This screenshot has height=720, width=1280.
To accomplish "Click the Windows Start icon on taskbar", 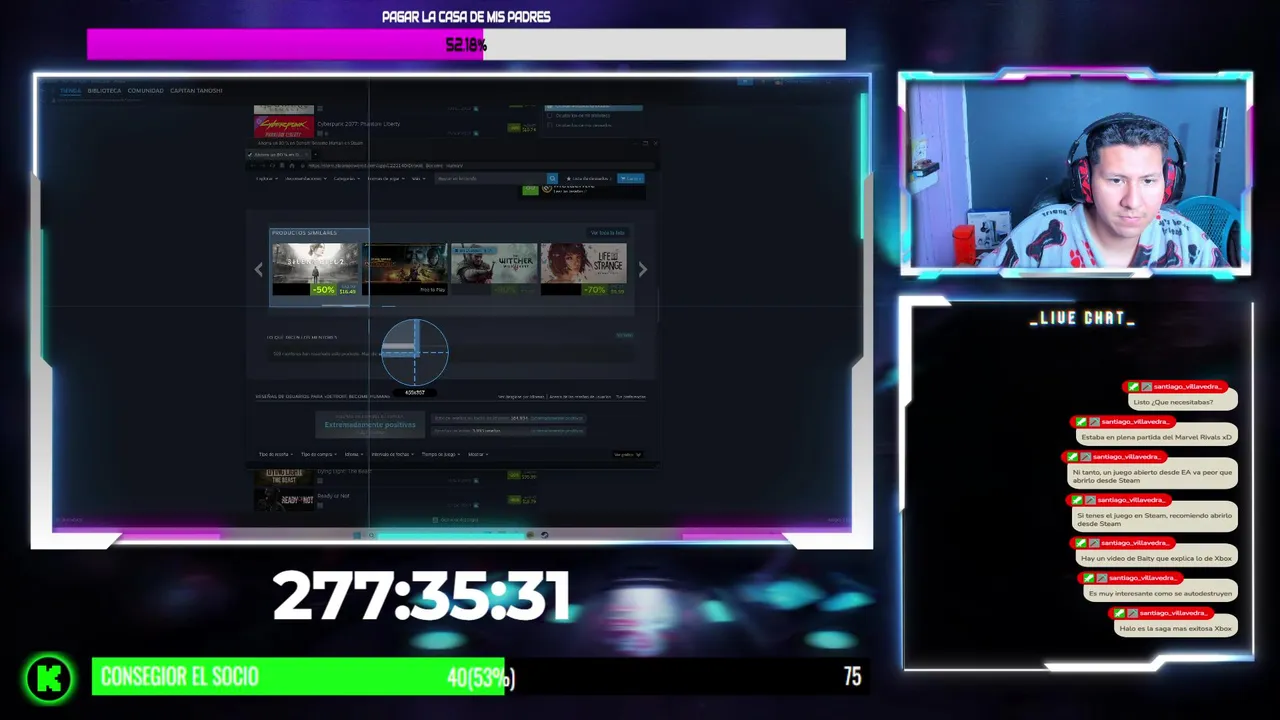I will pos(358,535).
